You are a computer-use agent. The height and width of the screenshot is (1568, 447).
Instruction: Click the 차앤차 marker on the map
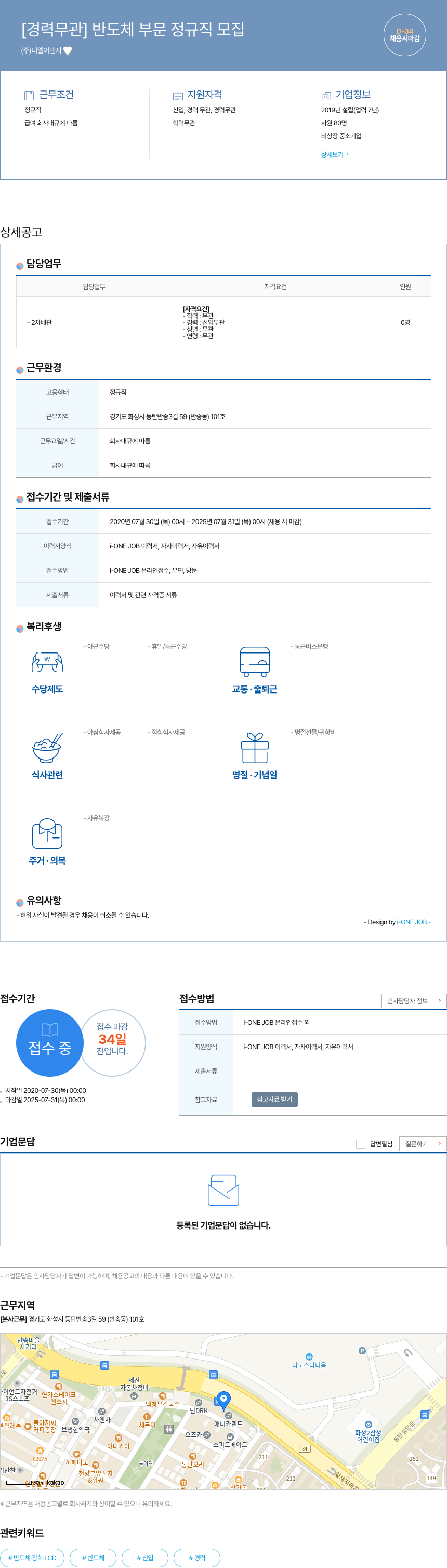[101, 1411]
